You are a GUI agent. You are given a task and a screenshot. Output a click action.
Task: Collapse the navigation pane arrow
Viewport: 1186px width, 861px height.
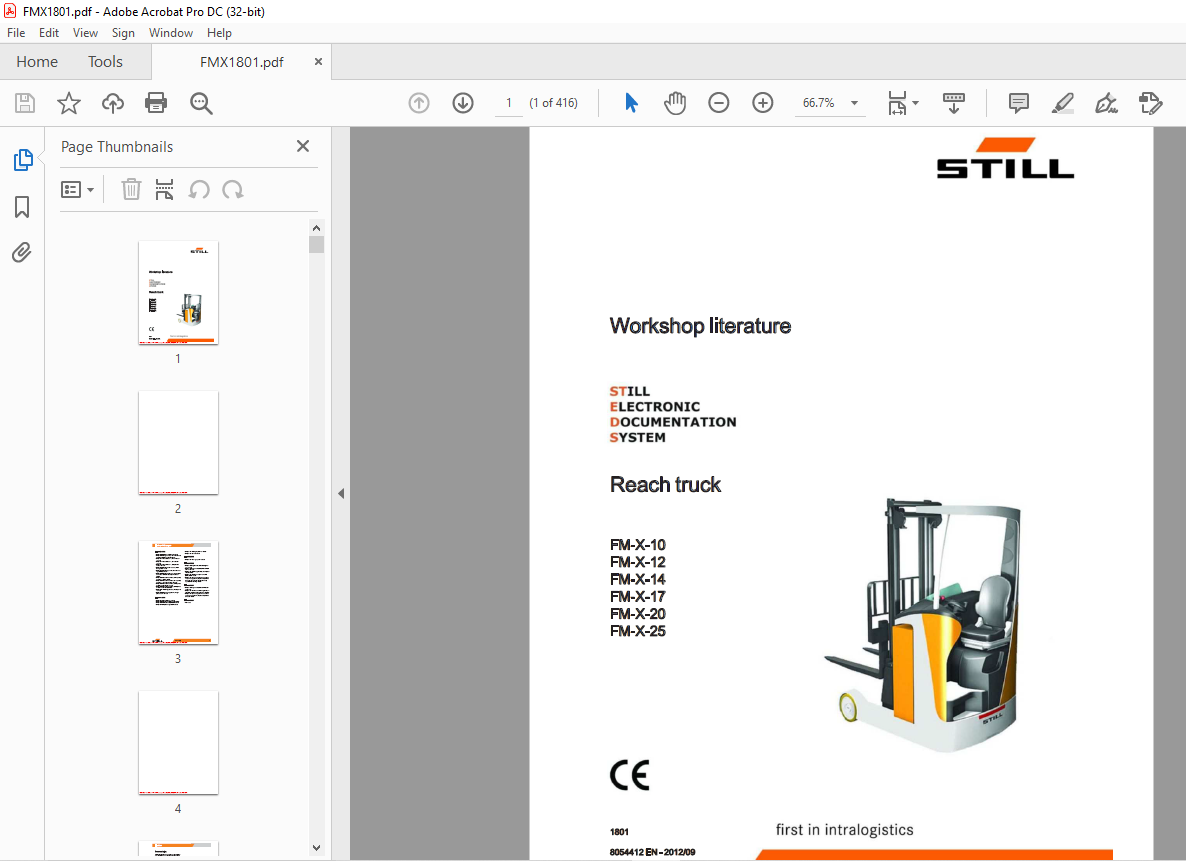click(341, 493)
